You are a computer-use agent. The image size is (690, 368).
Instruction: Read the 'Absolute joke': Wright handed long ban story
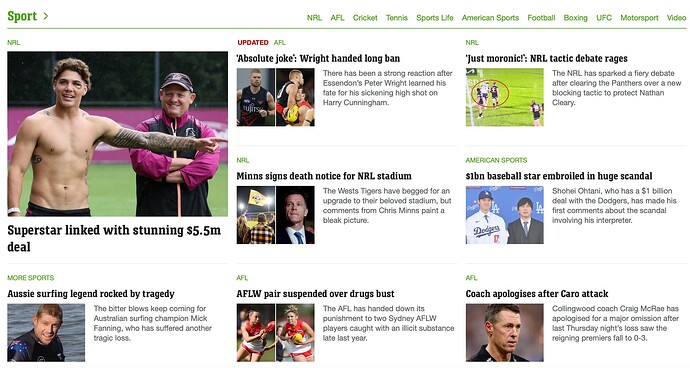tap(318, 58)
